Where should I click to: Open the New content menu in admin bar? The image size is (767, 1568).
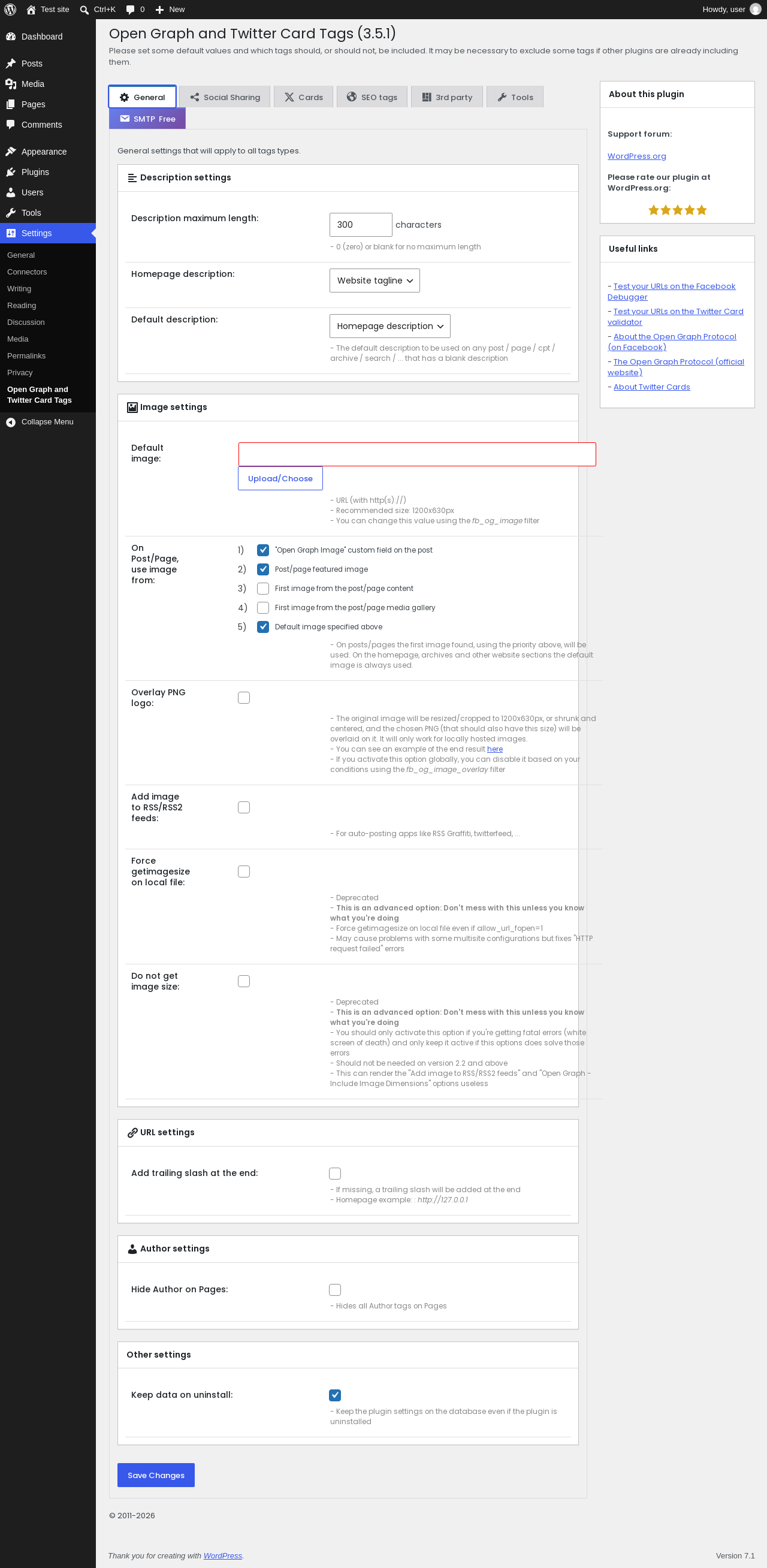(x=170, y=9)
